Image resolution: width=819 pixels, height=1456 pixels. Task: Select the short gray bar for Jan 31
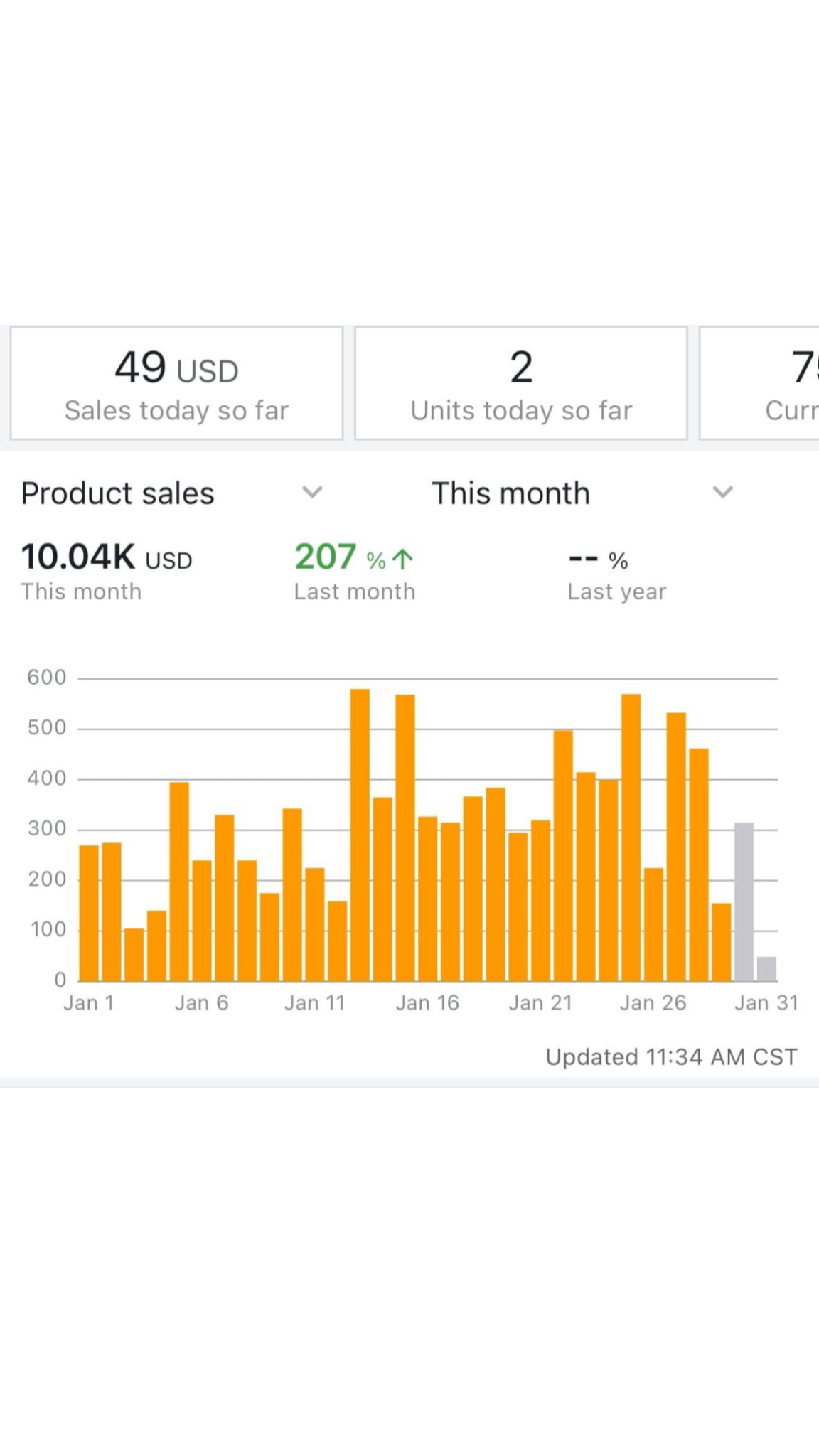click(x=766, y=969)
